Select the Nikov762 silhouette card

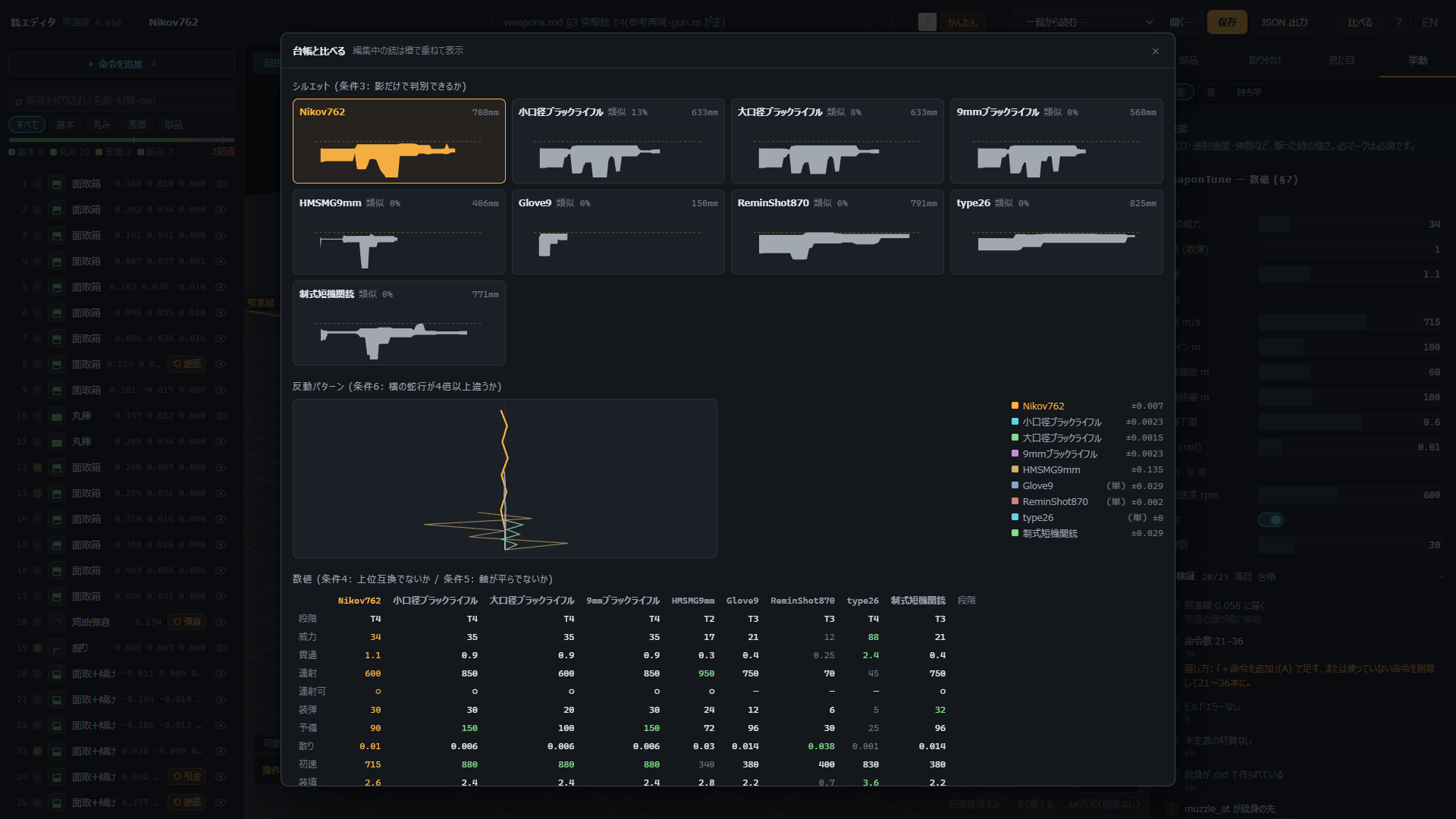tap(399, 141)
